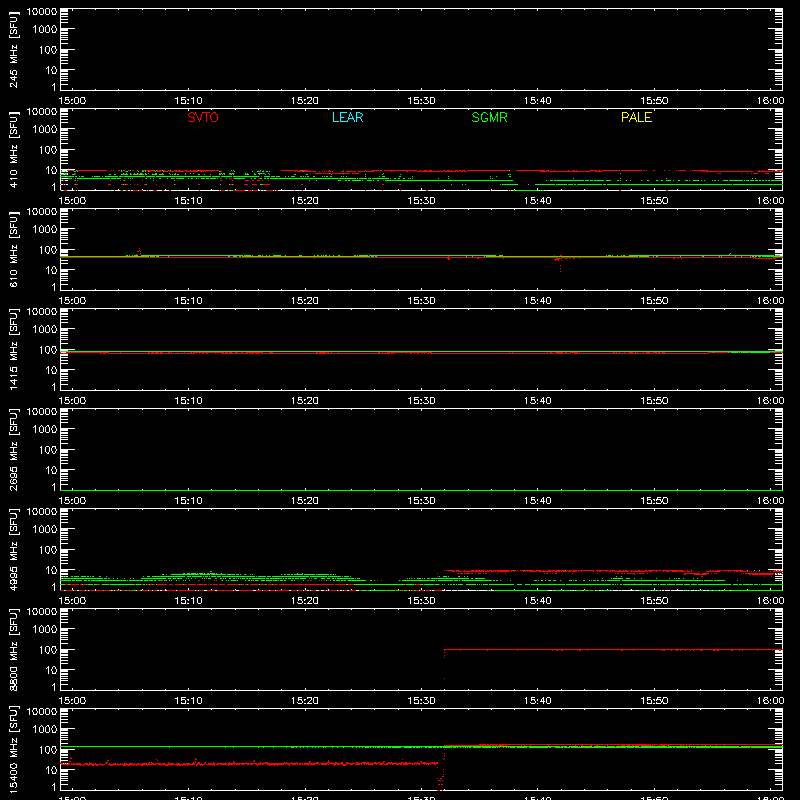Click the red dropout near 15:31 in 15400 MHz plot
The width and height of the screenshot is (800, 800).
pos(441,776)
